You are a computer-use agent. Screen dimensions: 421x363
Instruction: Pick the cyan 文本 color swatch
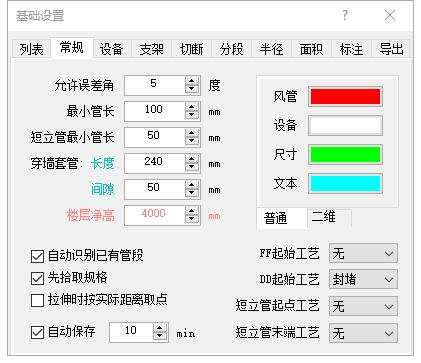[x=345, y=184]
